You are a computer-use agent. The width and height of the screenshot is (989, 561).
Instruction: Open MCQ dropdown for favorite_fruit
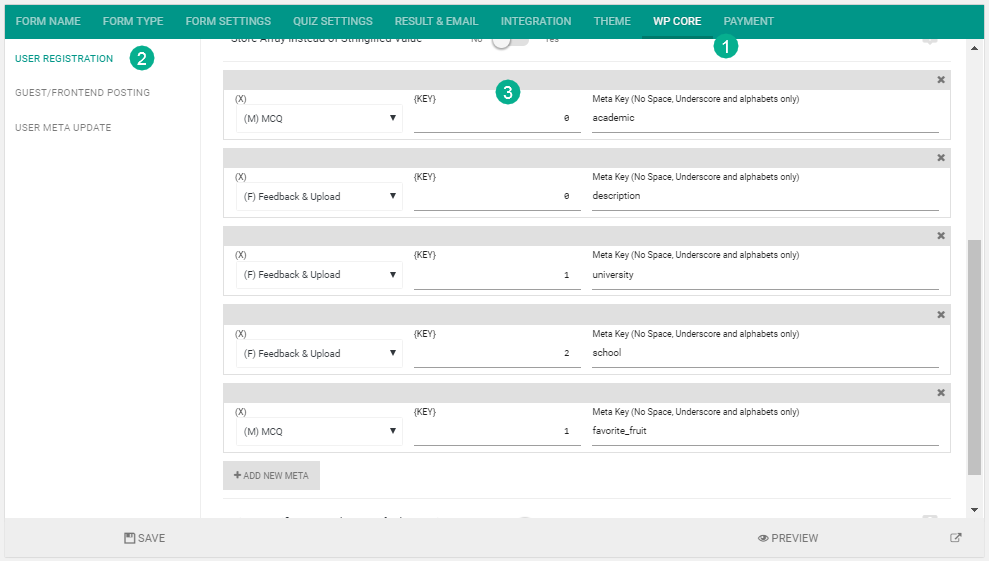pos(319,432)
